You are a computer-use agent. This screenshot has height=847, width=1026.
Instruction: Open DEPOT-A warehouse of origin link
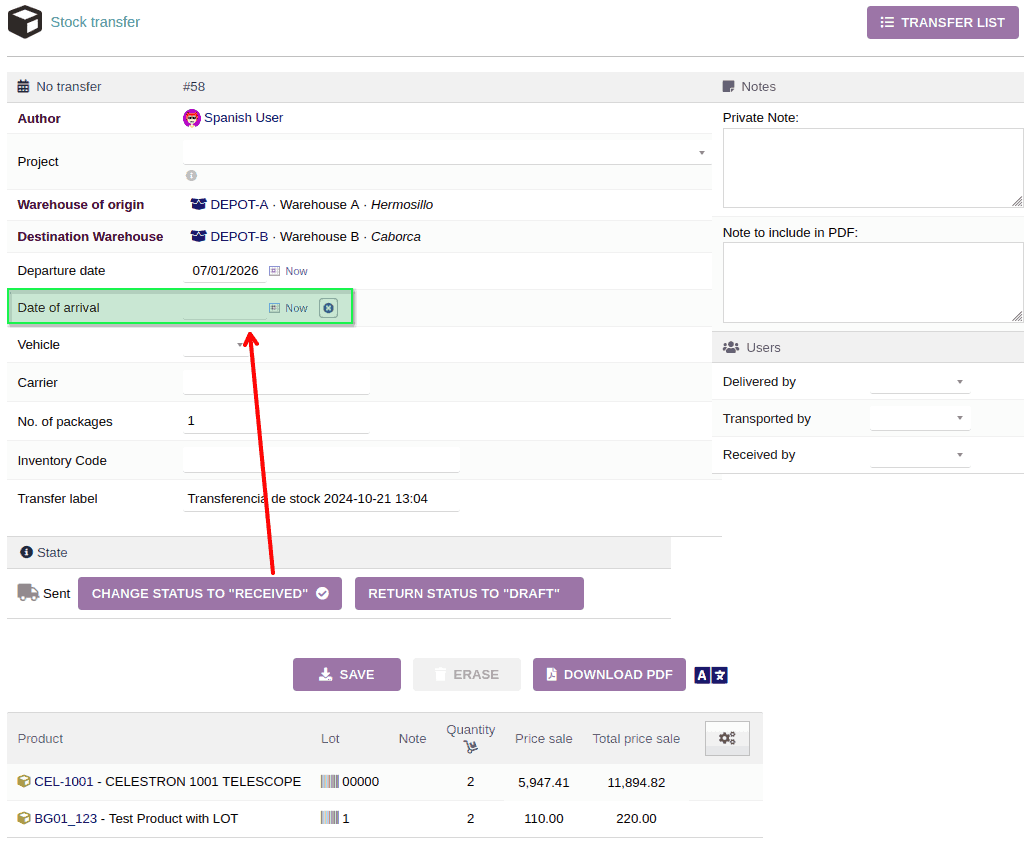(238, 205)
